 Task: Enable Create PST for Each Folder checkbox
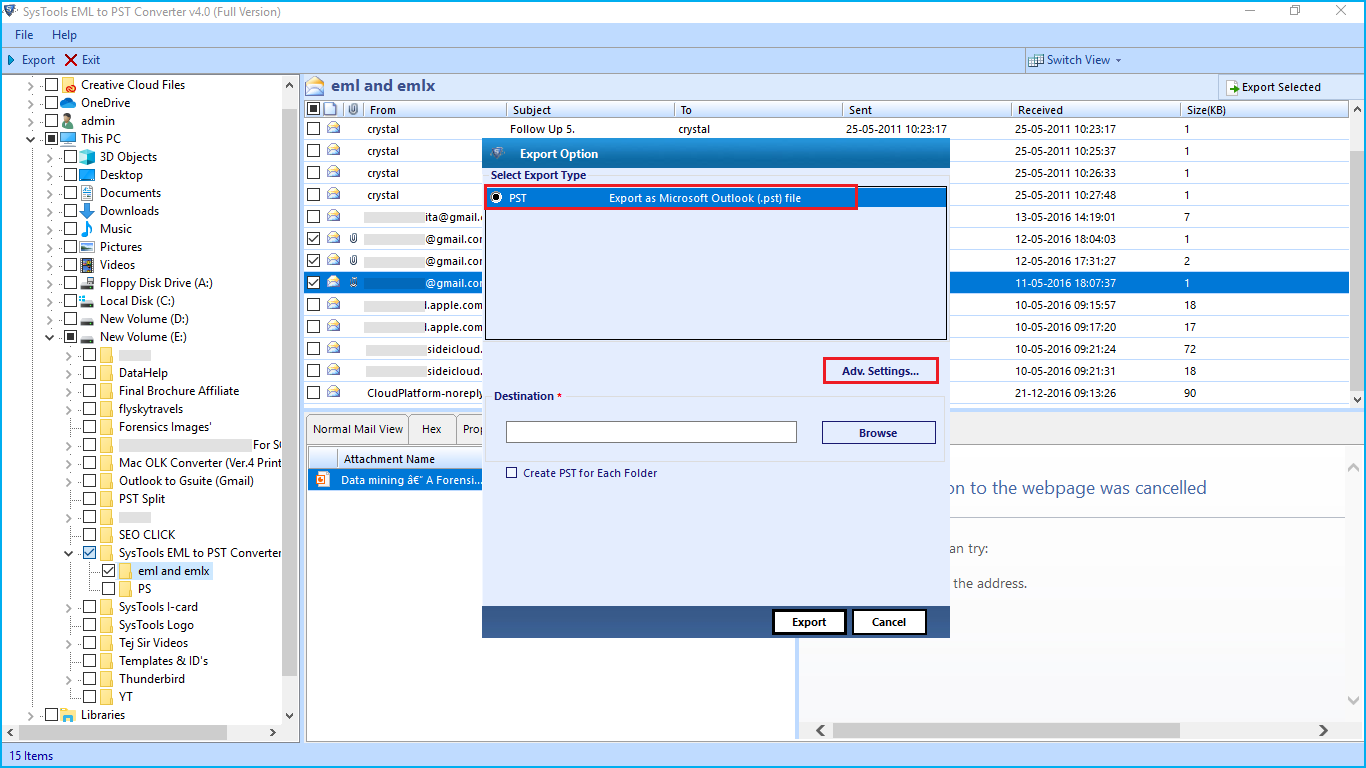click(512, 473)
